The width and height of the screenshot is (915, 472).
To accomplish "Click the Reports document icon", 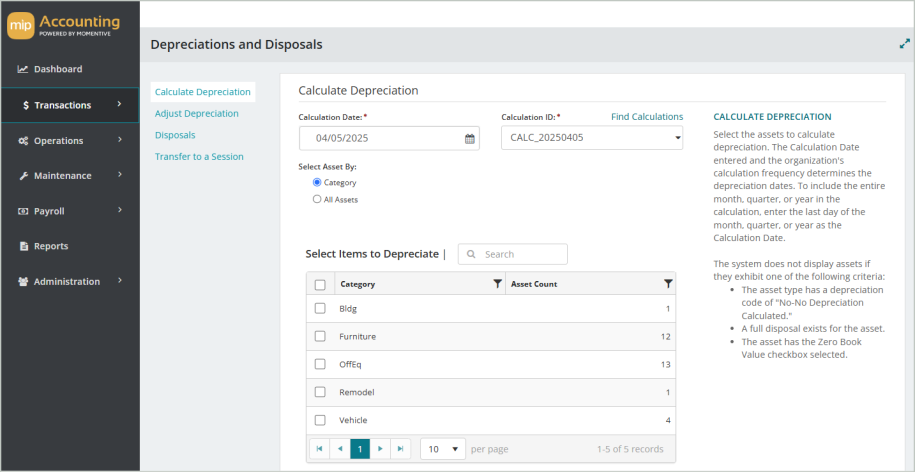I will (23, 246).
